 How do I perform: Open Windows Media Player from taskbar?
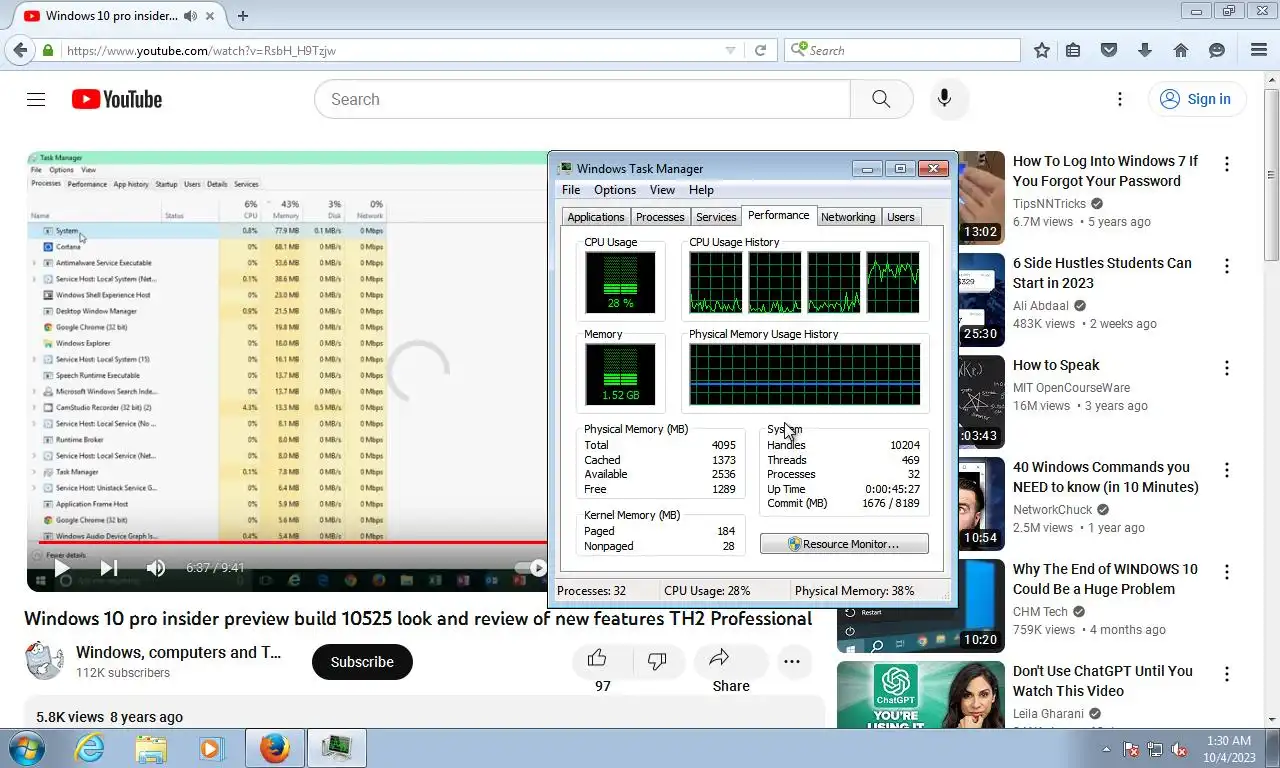[x=211, y=748]
